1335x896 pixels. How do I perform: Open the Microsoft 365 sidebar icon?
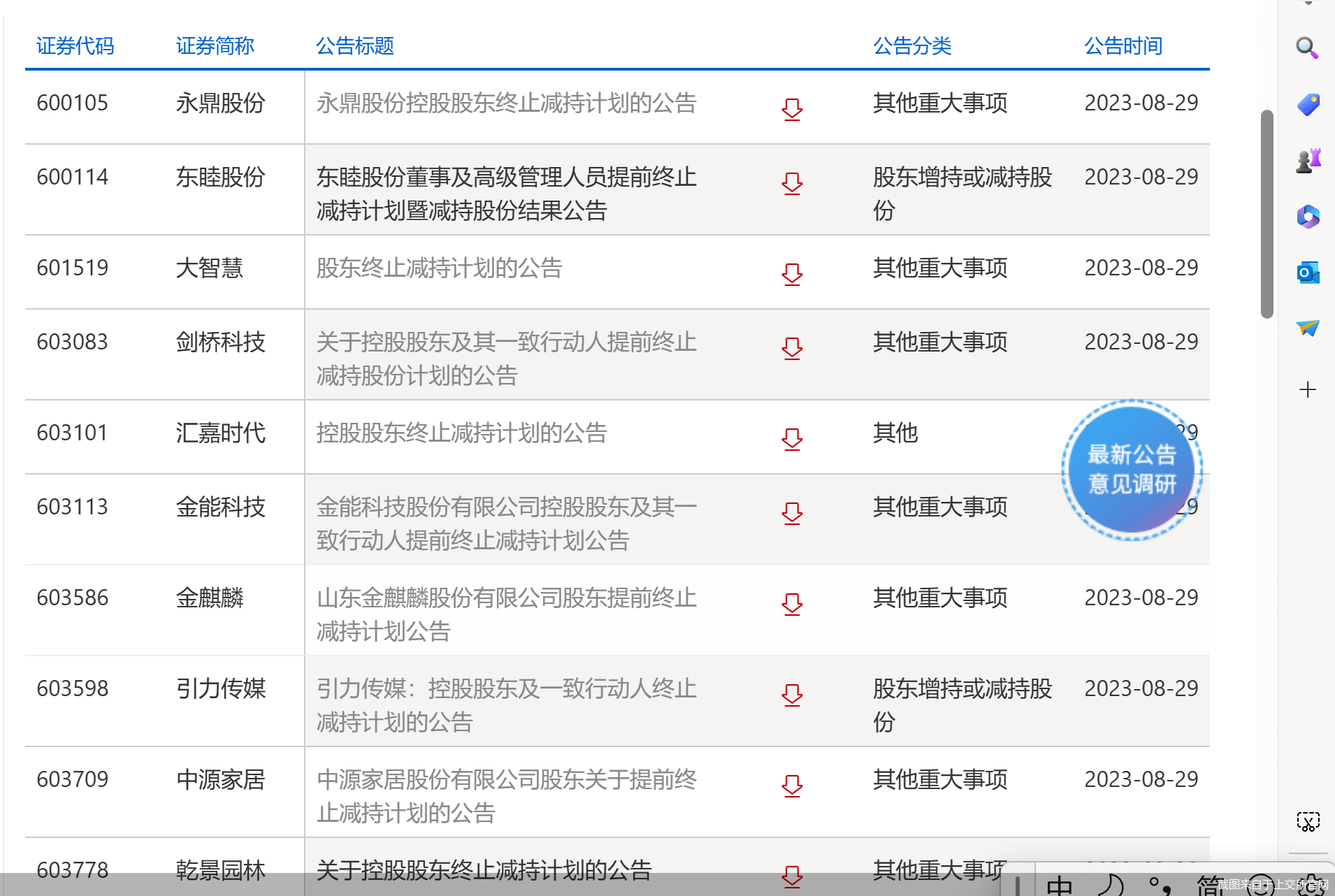pos(1307,217)
